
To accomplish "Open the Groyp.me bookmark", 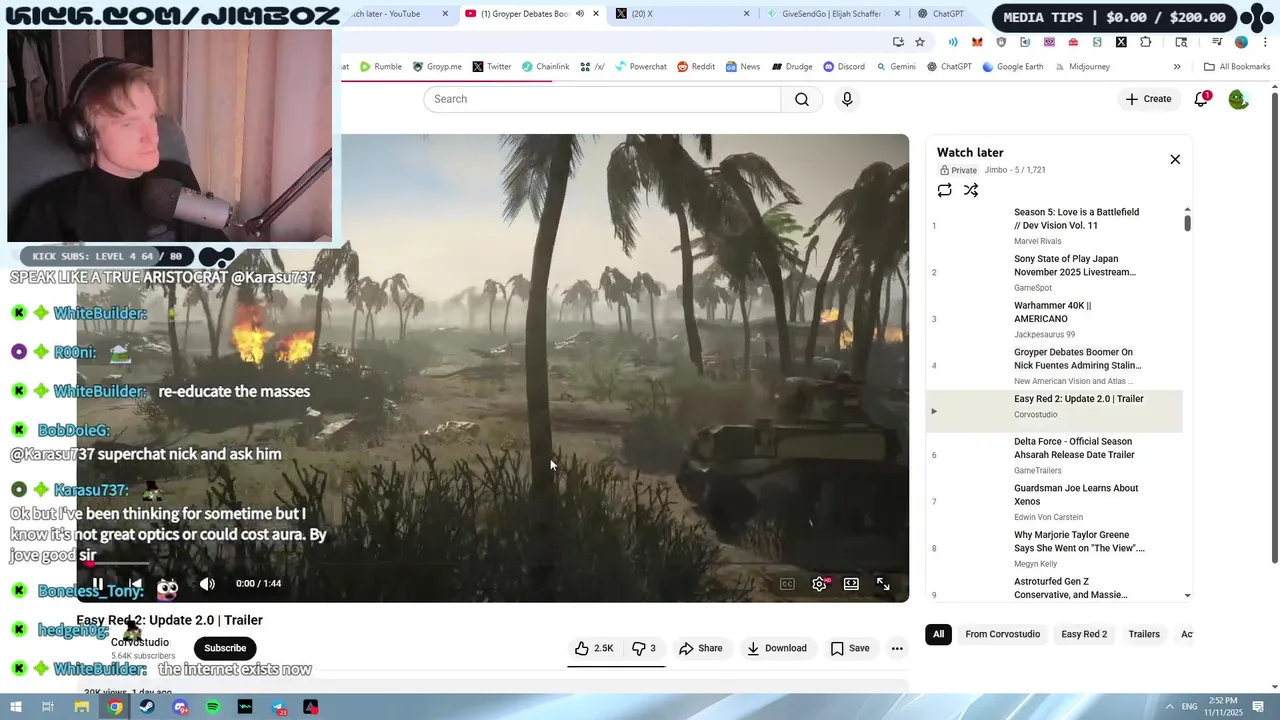I will pos(437,67).
